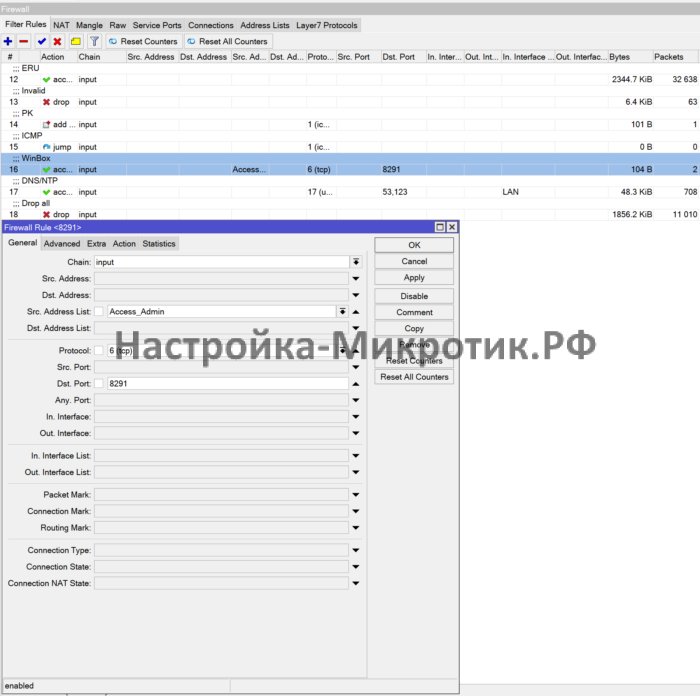This screenshot has width=700, height=696.
Task: Toggle invert checkbox for Dst. Port
Action: click(x=99, y=383)
